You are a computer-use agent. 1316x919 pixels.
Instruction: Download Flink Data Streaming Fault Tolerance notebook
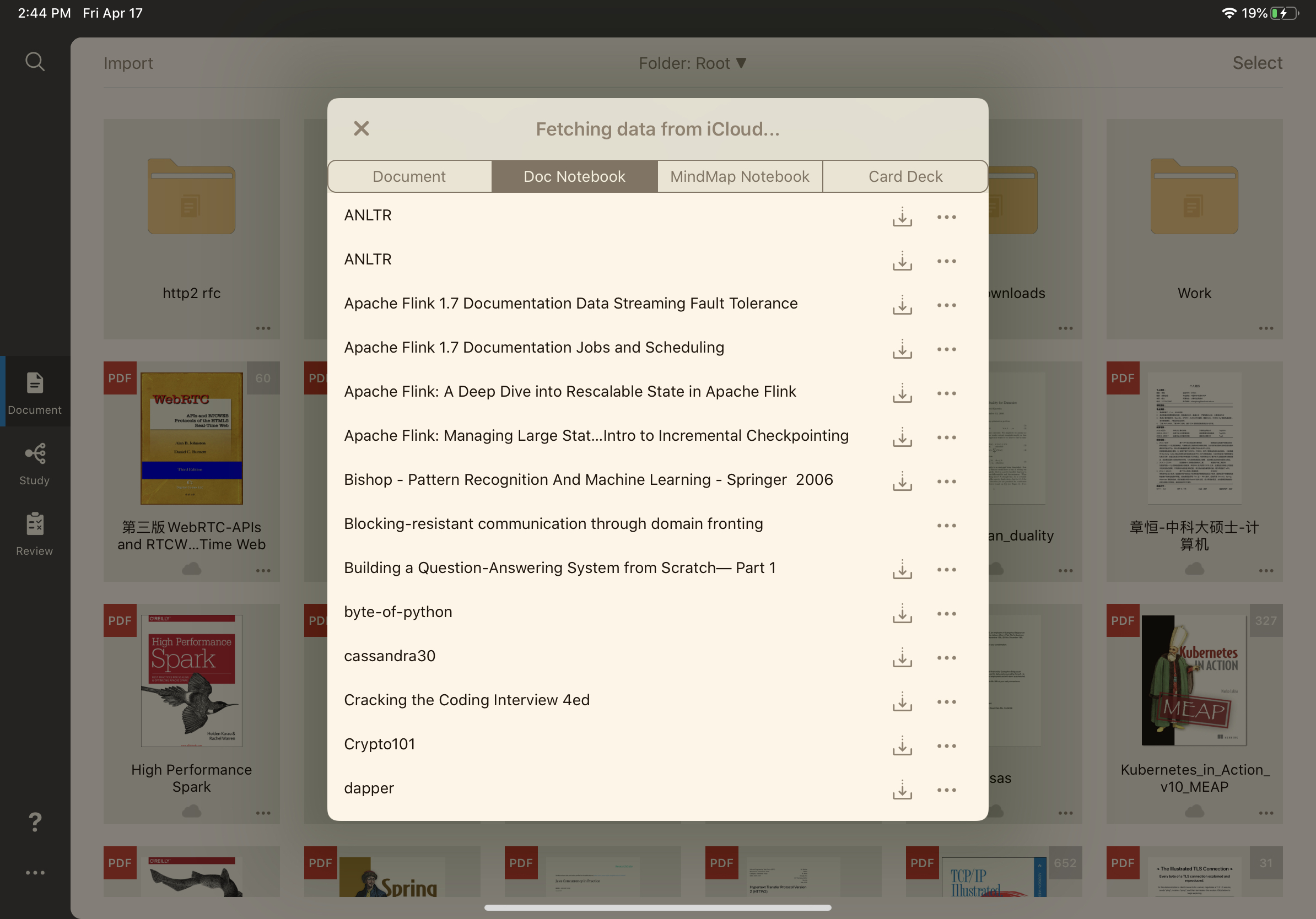coord(902,305)
